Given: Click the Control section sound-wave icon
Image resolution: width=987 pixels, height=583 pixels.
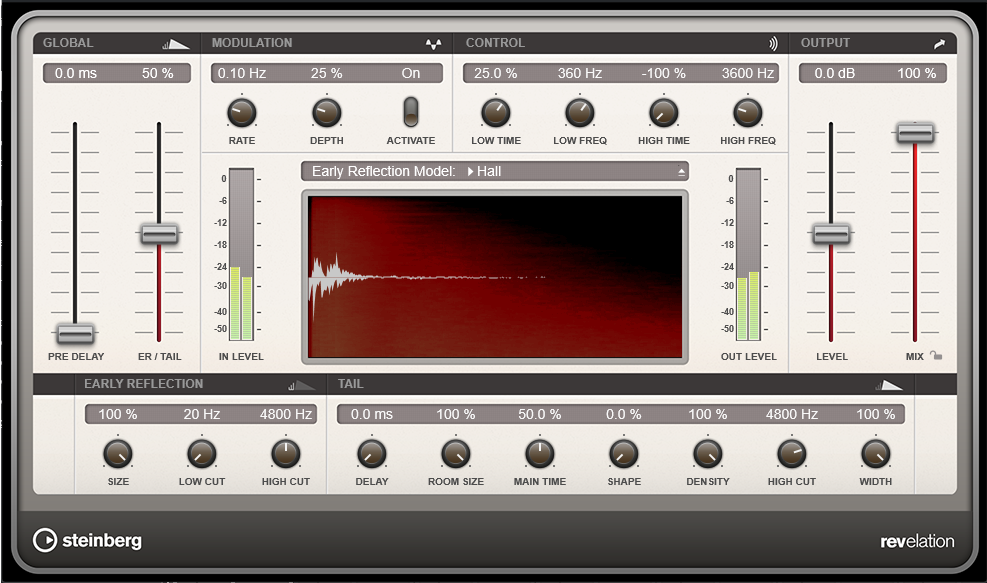Looking at the screenshot, I should coord(773,44).
